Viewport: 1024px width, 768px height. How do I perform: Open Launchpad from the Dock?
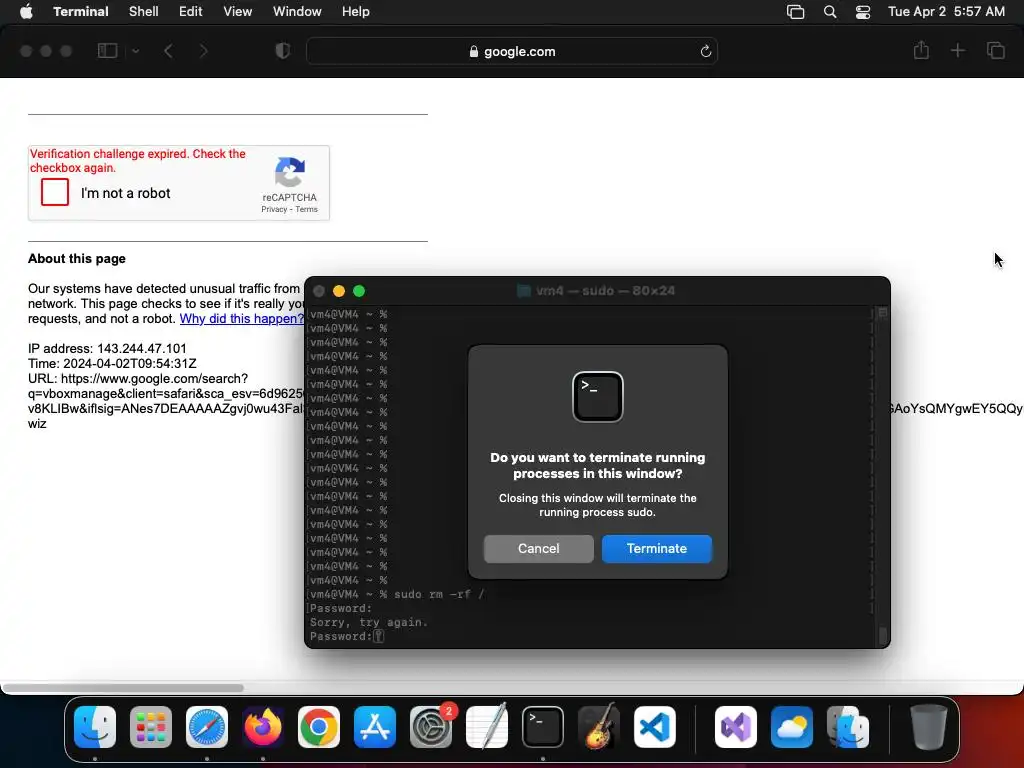click(151, 727)
